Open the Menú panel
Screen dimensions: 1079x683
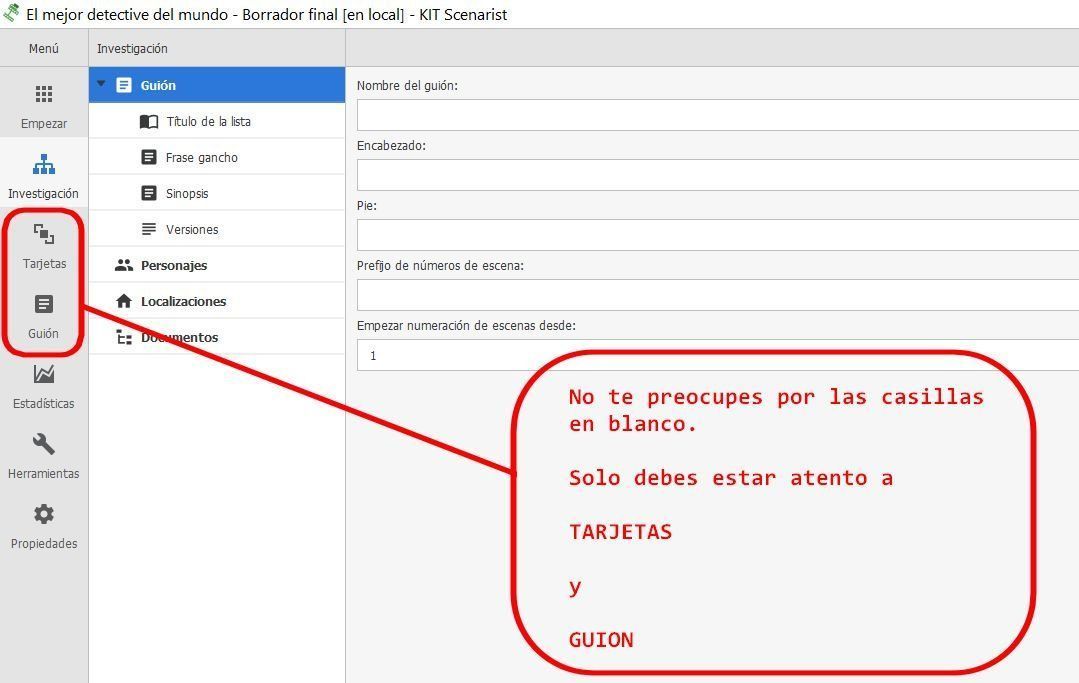pyautogui.click(x=44, y=47)
